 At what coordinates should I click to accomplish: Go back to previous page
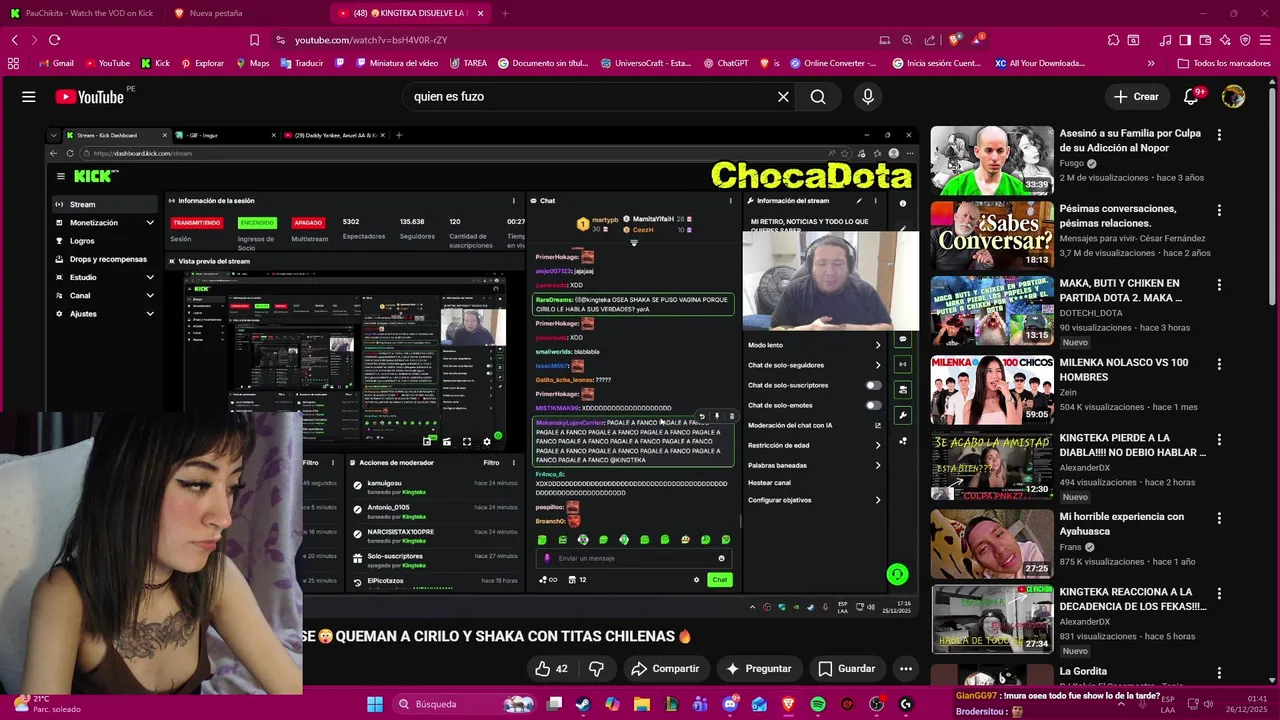(14, 40)
